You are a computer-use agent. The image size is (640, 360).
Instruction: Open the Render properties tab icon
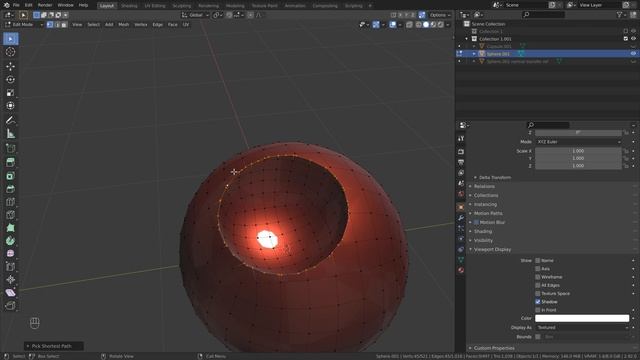coord(461,151)
